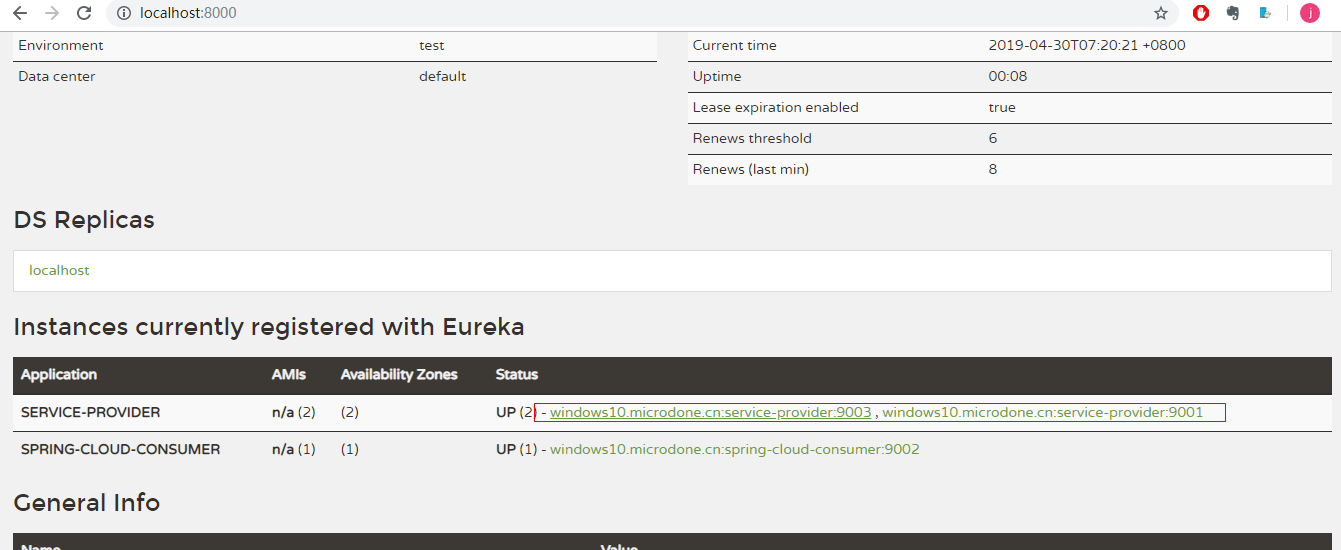The image size is (1341, 550).
Task: Click availability zones (2) in SERVICE-PROVIDER row
Action: pos(350,412)
